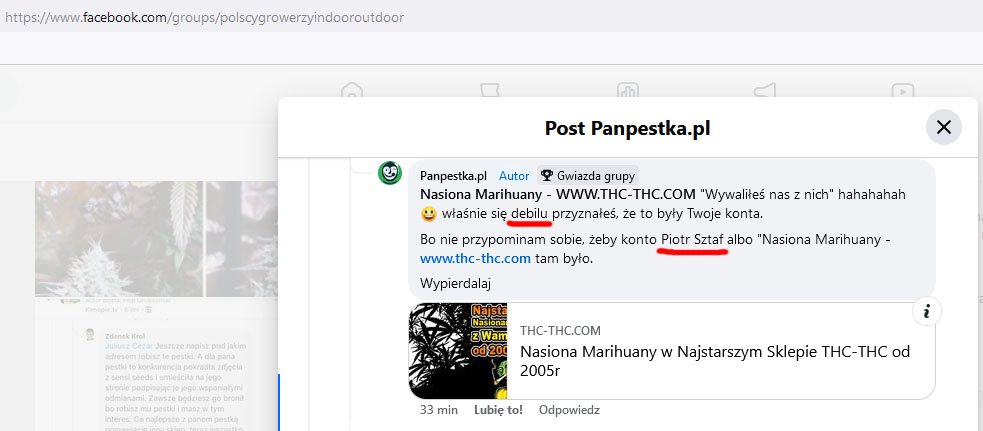Click the Post Panpestka.pl dialog title
The height and width of the screenshot is (431, 983).
coord(627,129)
